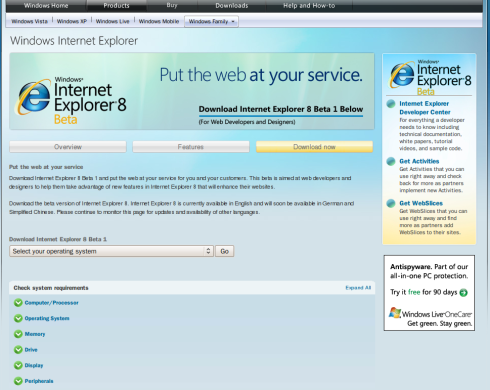
Task: Open the Windows Home menu
Action: [x=46, y=6]
